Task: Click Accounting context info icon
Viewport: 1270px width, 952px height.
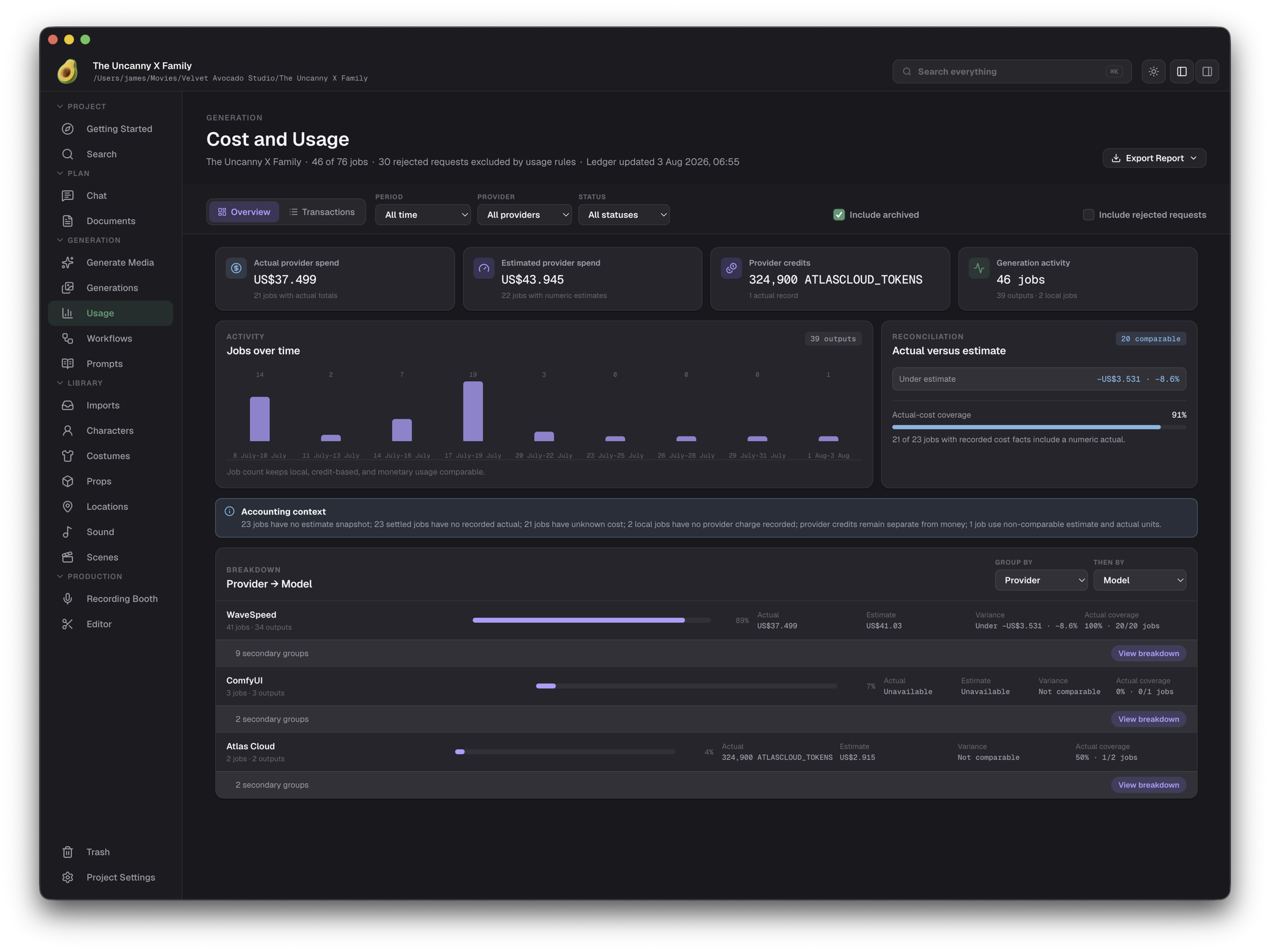Action: 230,511
